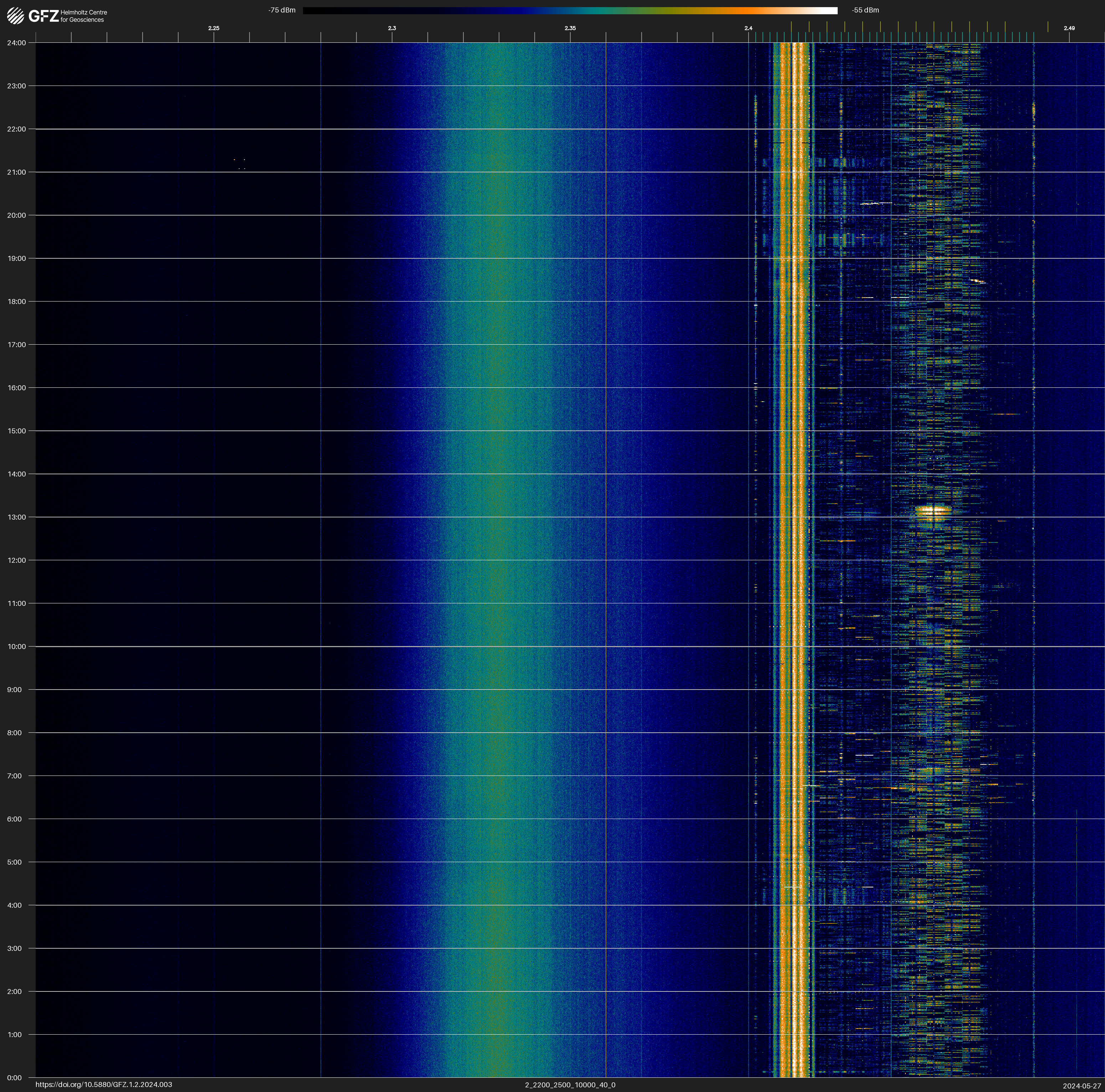Image resolution: width=1105 pixels, height=1092 pixels.
Task: Click the 6:00 time marker
Action: click(15, 819)
